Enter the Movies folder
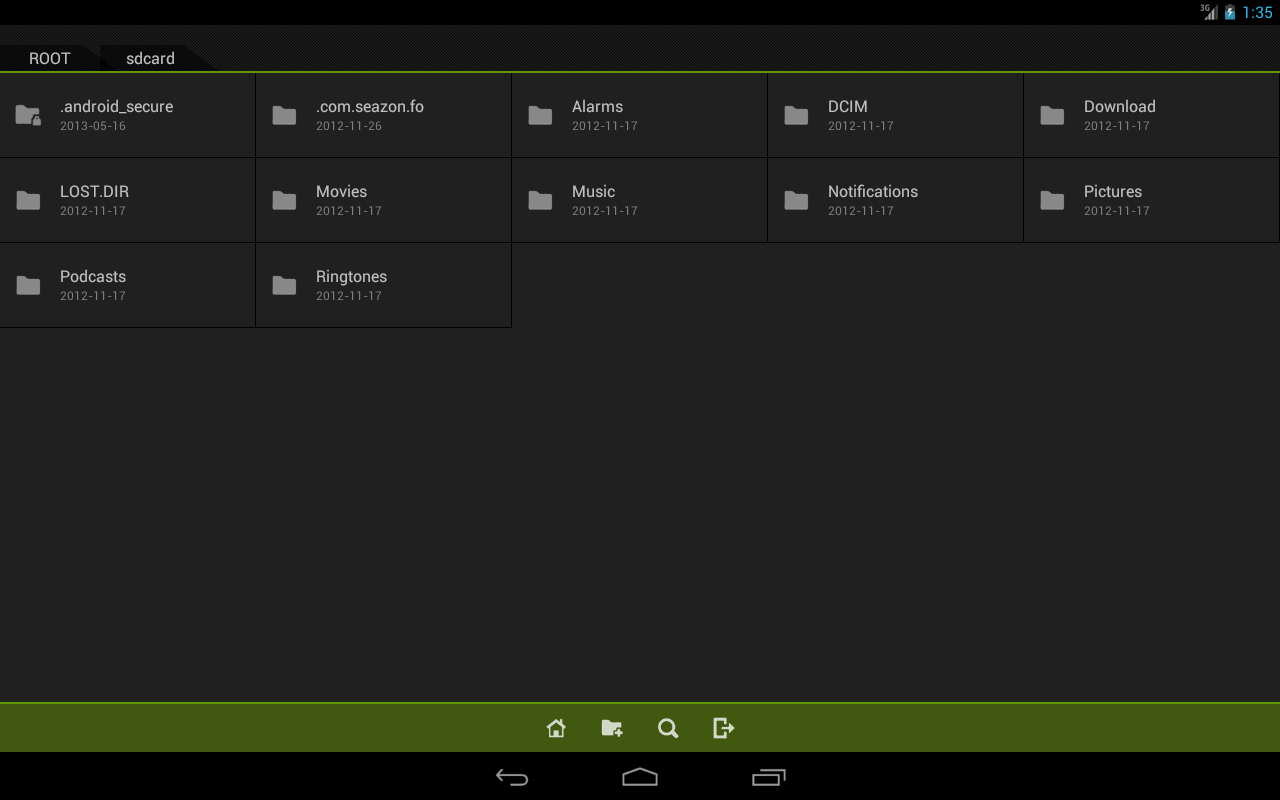The image size is (1280, 800). coord(383,200)
